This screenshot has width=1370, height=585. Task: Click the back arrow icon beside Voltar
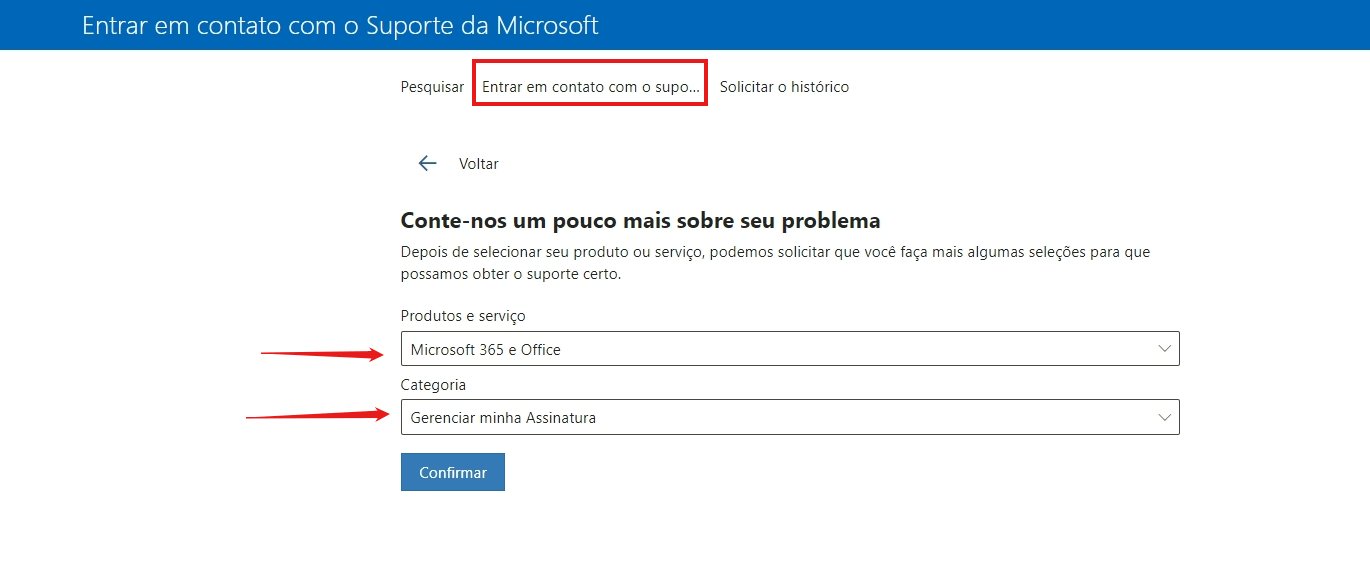coord(428,163)
